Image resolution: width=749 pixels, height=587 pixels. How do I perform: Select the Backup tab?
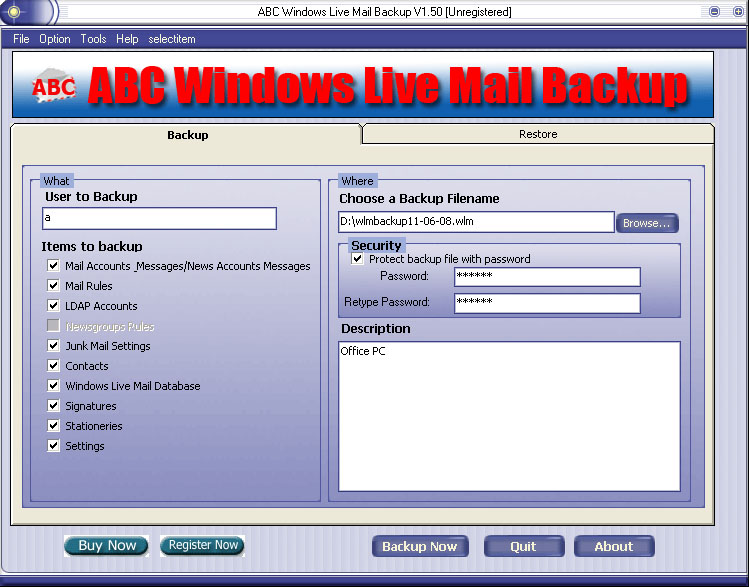(x=187, y=135)
